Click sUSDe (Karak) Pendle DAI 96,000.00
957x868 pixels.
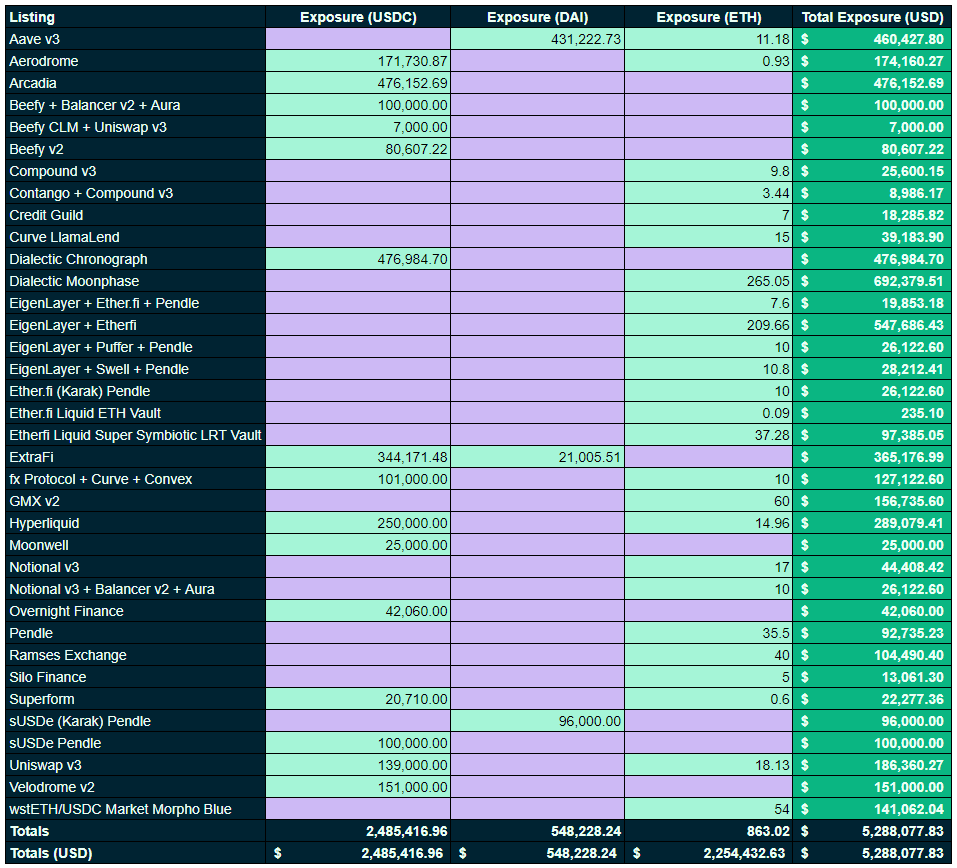538,720
